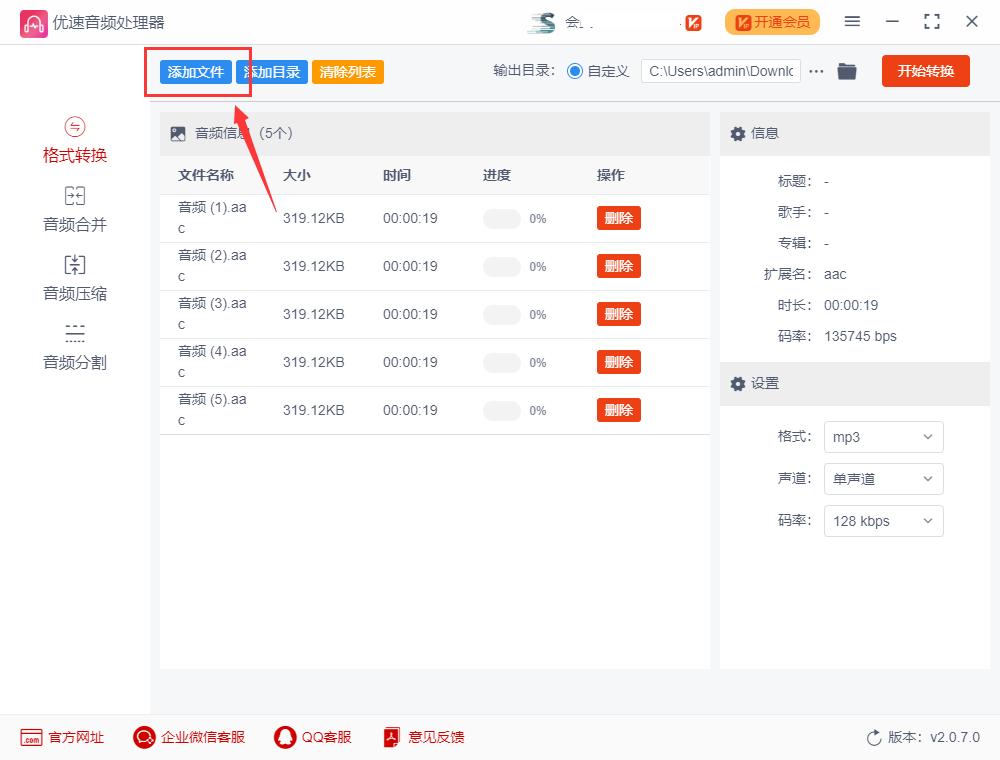This screenshot has width=1000, height=760.
Task: Click the 添加文件 add files button
Action: 196,71
